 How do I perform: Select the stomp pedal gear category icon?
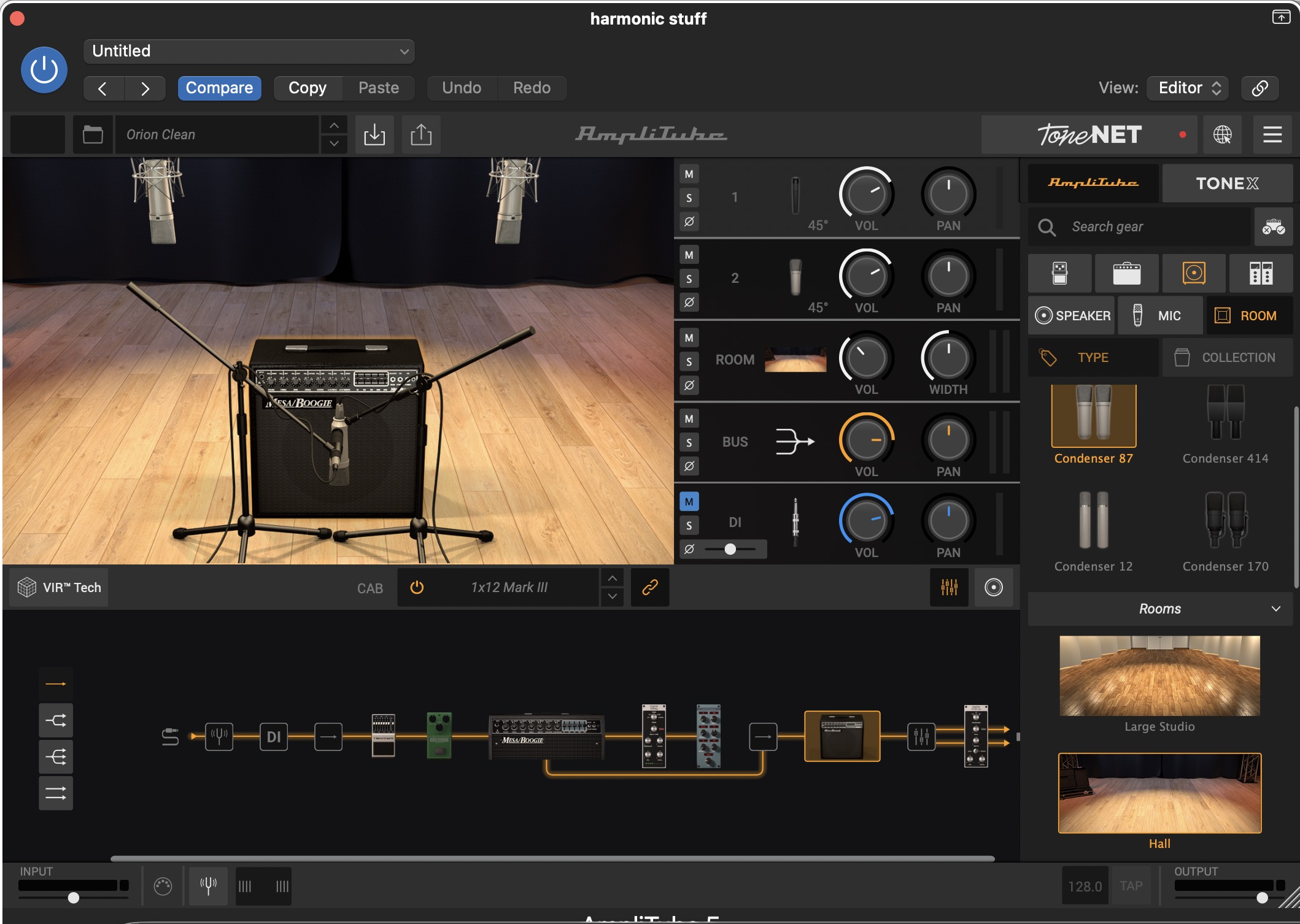pos(1060,273)
